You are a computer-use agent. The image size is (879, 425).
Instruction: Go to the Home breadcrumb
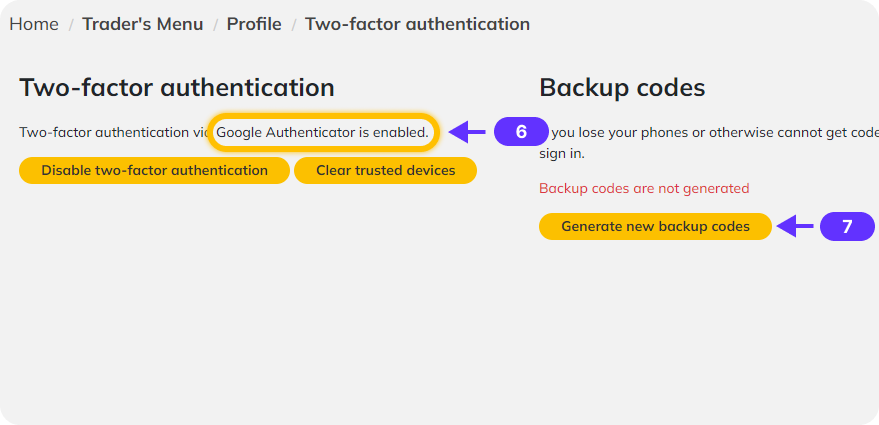click(34, 23)
